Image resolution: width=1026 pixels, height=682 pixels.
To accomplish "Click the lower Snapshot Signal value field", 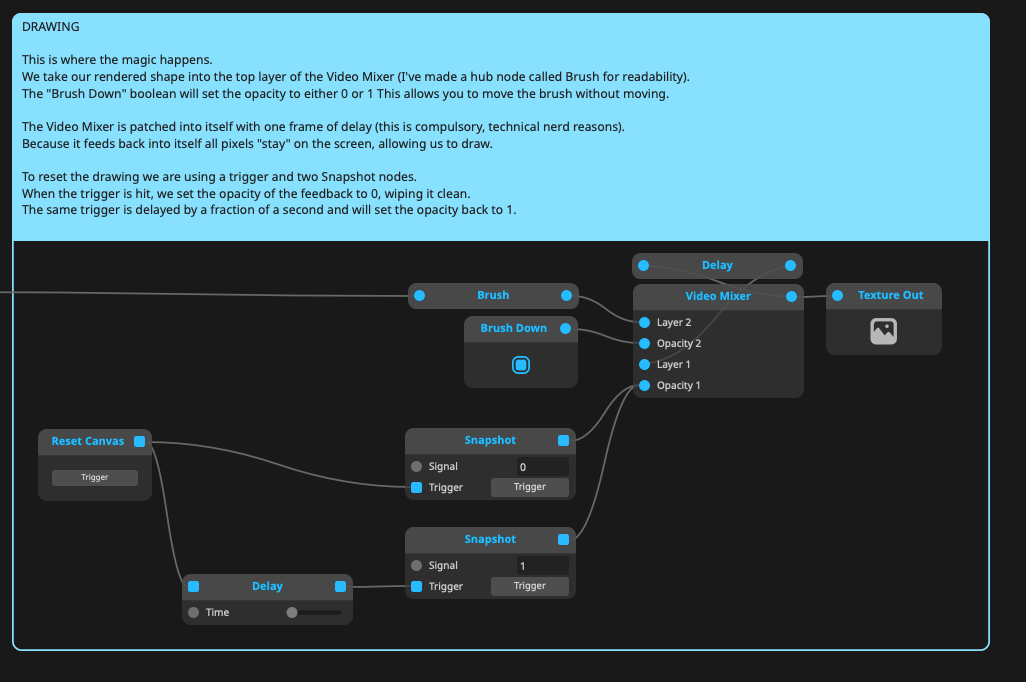I will (x=542, y=566).
